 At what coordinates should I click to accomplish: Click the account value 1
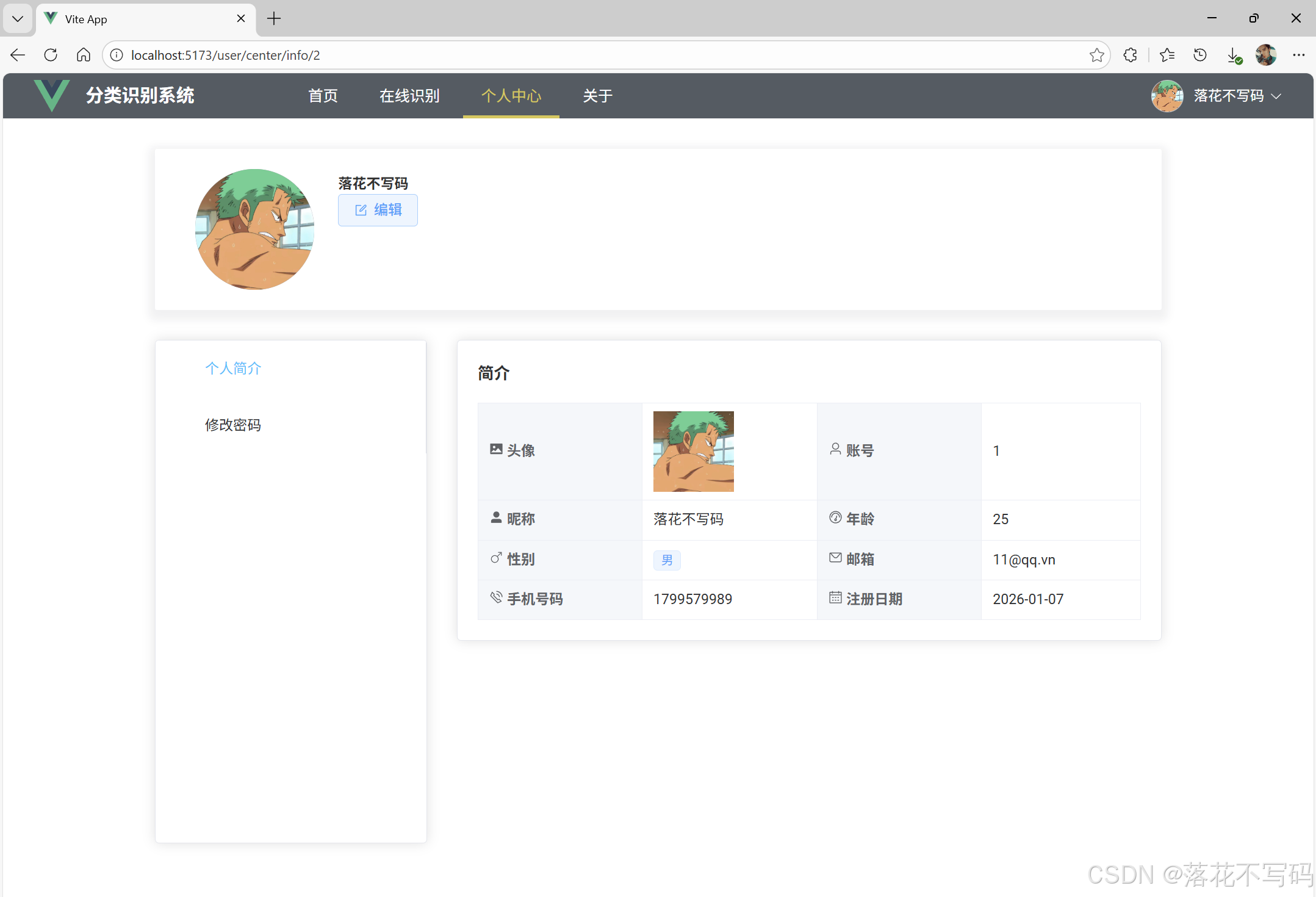click(x=996, y=451)
